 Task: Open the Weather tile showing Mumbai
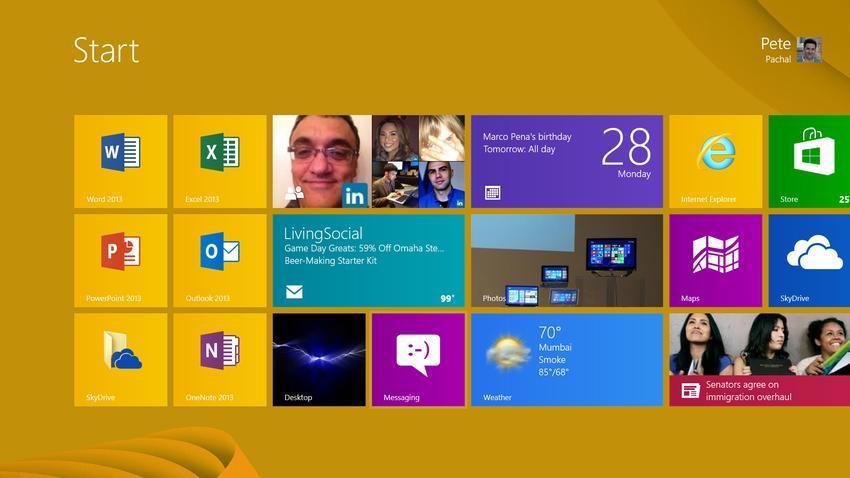pyautogui.click(x=566, y=359)
